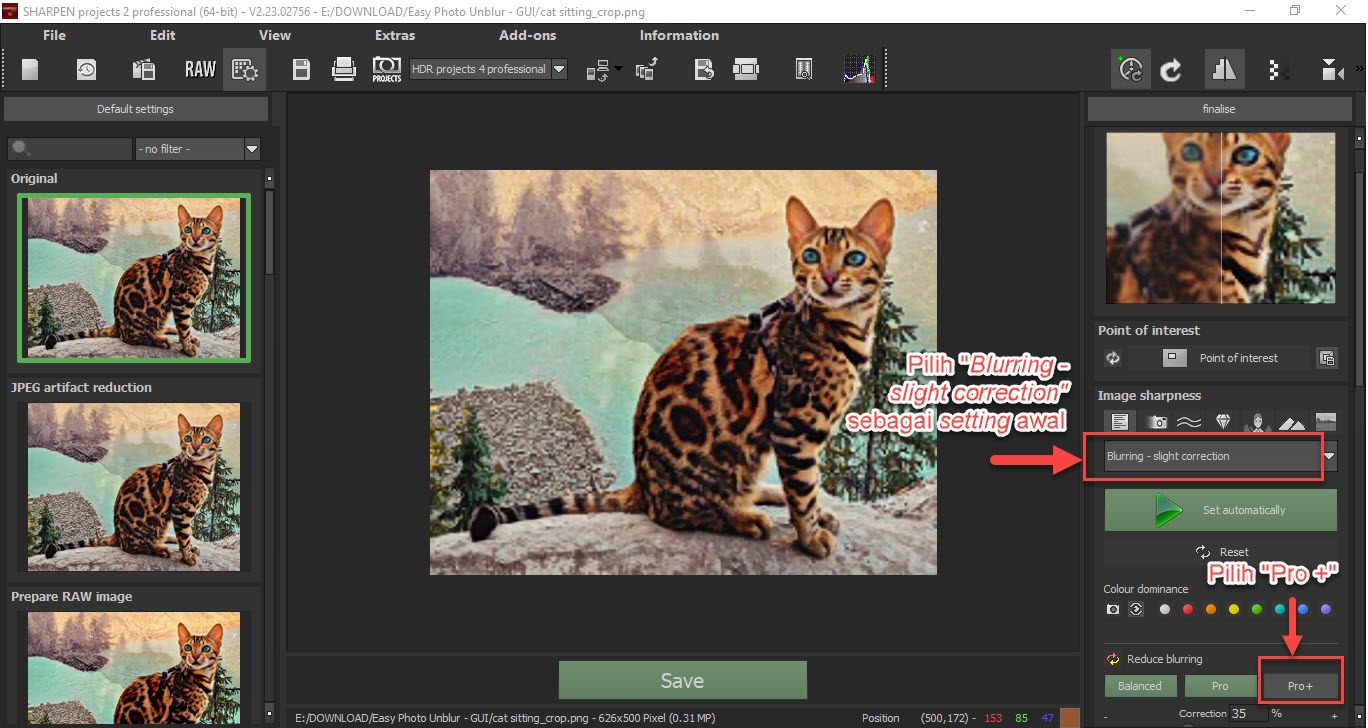Image resolution: width=1368 pixels, height=728 pixels.
Task: Click the copy window icon beside Point of interest
Action: [1326, 358]
